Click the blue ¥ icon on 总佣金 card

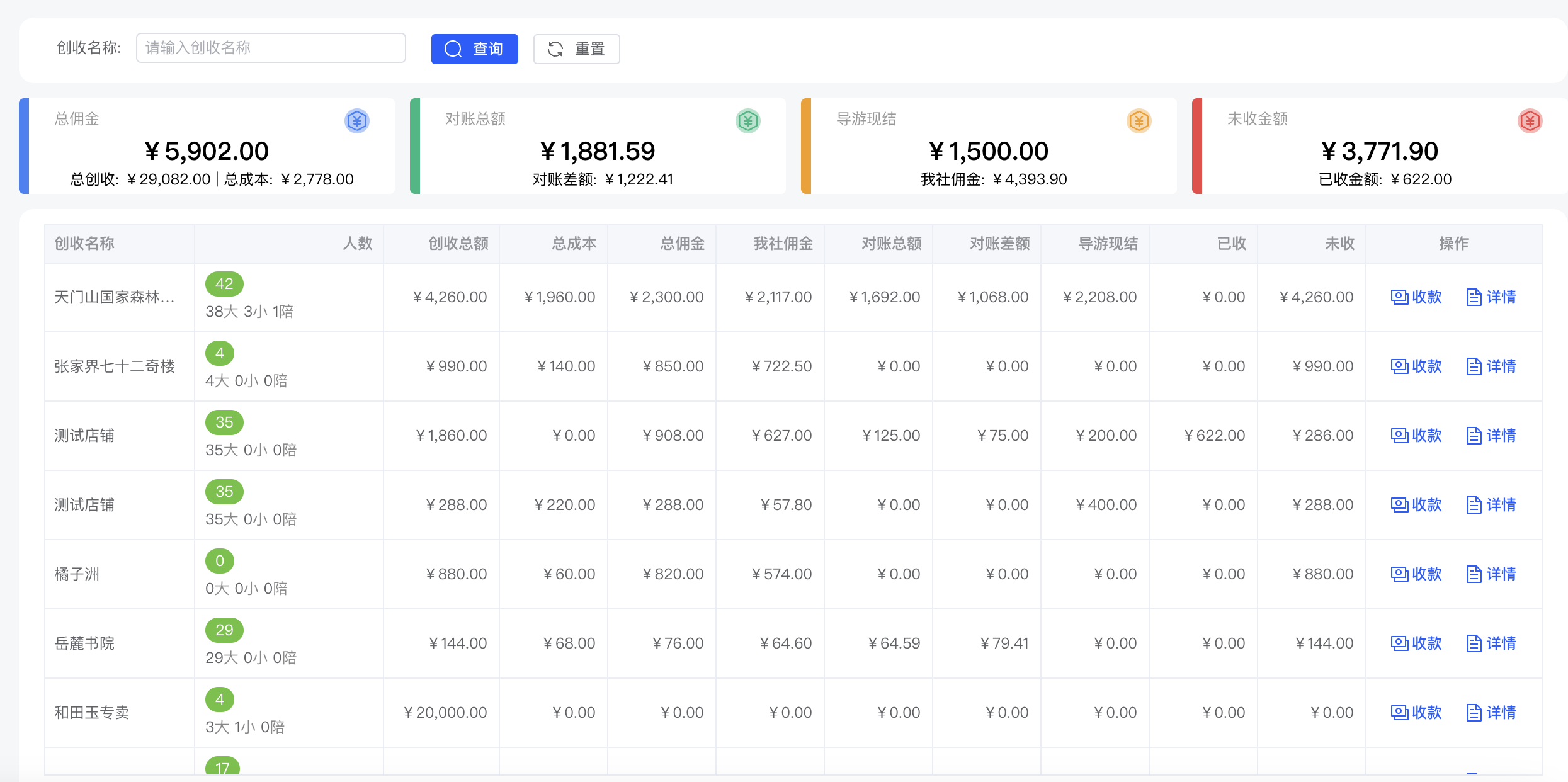pyautogui.click(x=356, y=121)
